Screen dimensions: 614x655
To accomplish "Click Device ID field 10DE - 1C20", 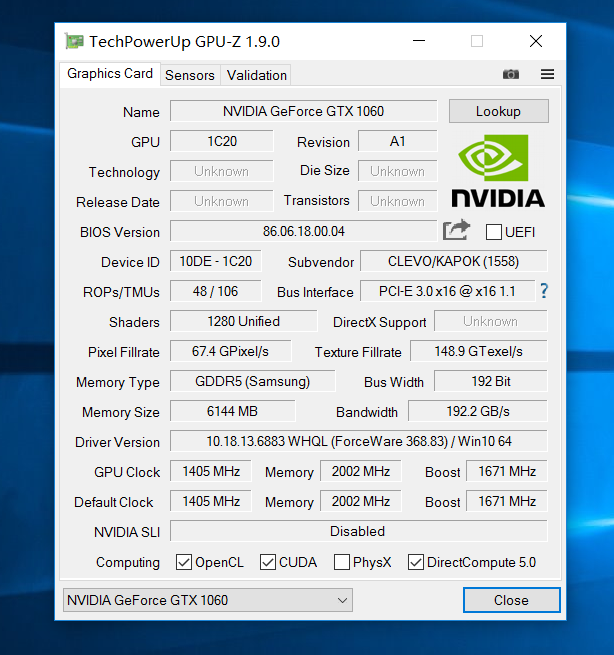I will point(216,261).
